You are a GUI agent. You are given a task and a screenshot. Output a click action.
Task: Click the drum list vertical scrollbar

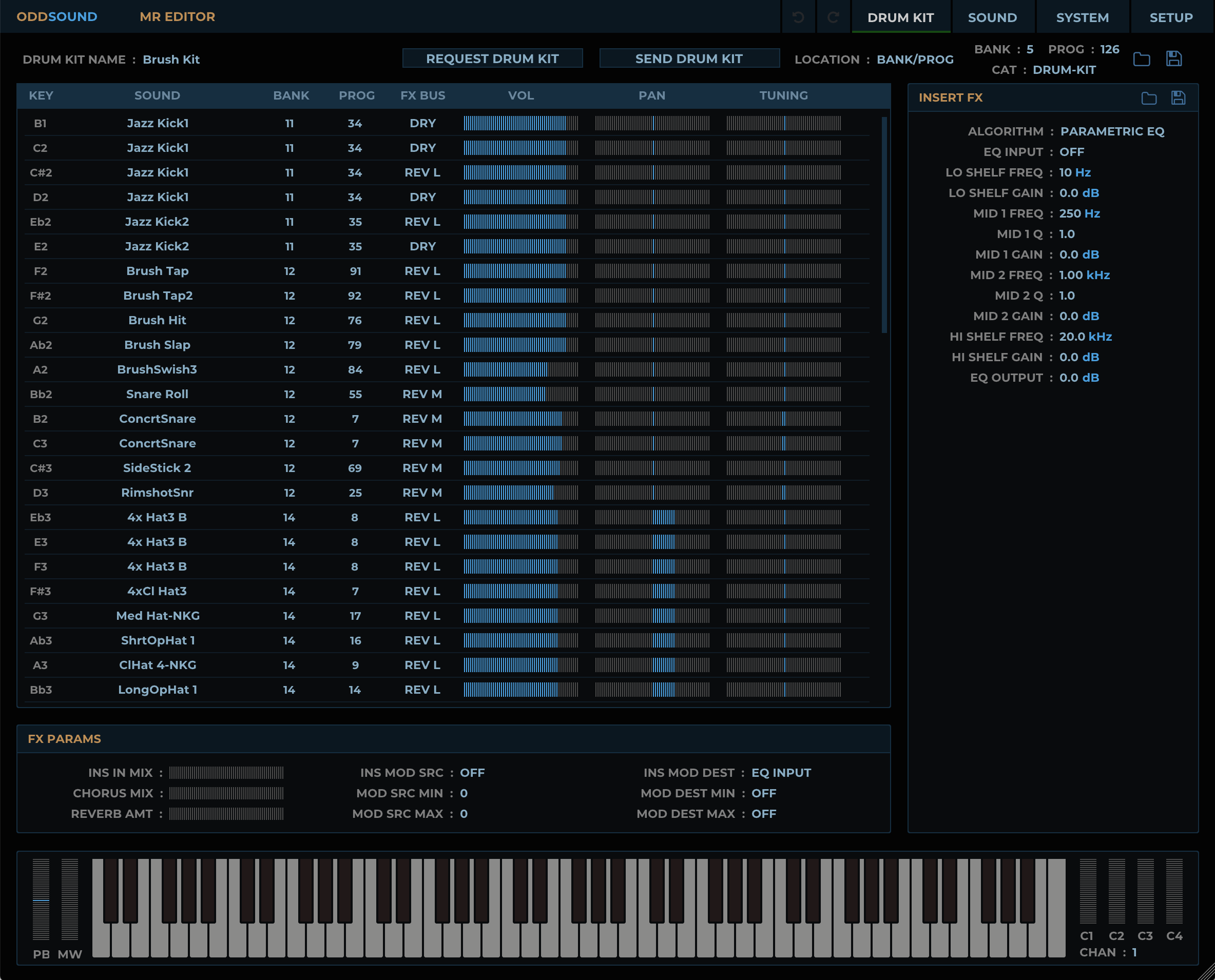tap(884, 225)
